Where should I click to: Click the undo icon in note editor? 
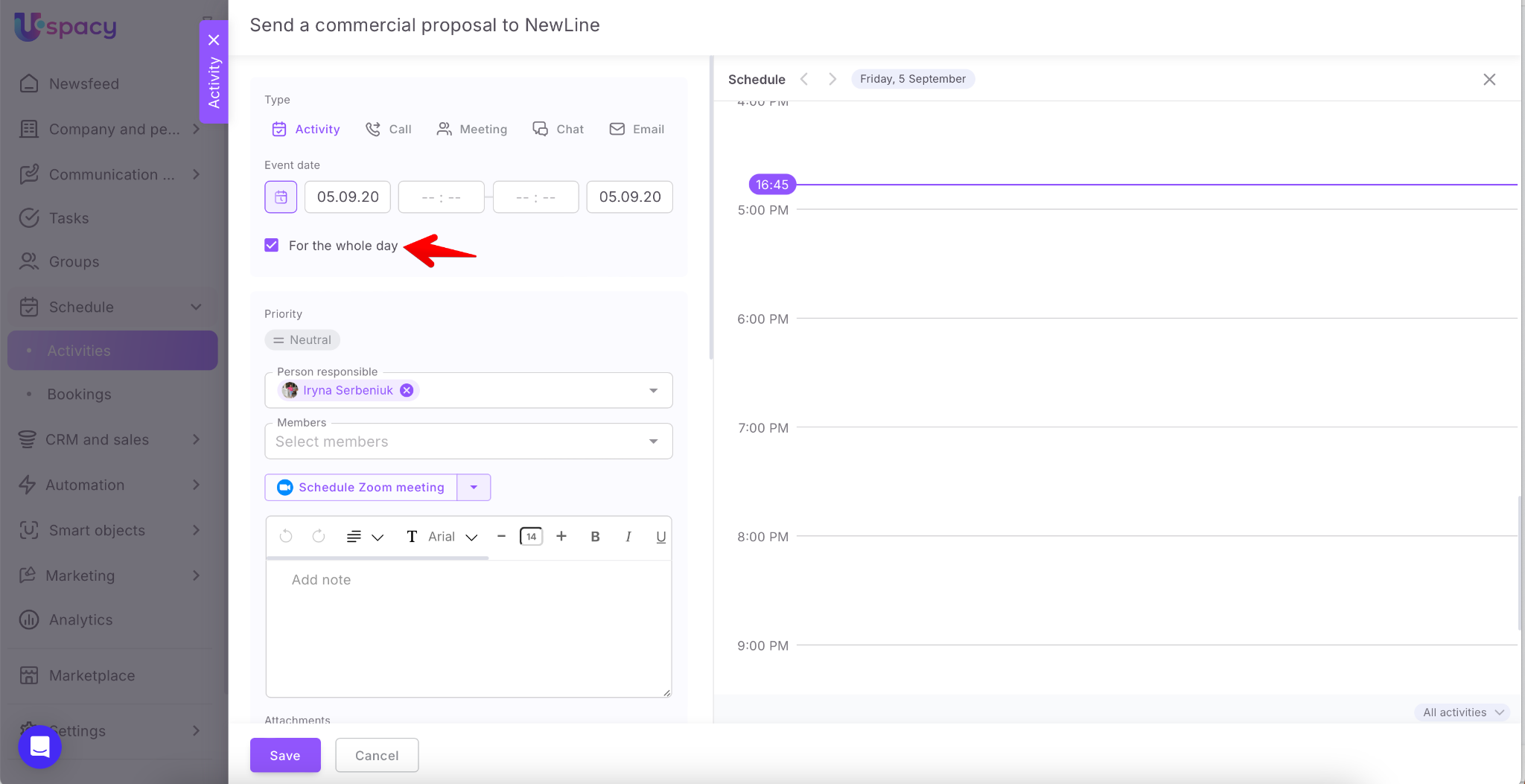[286, 536]
